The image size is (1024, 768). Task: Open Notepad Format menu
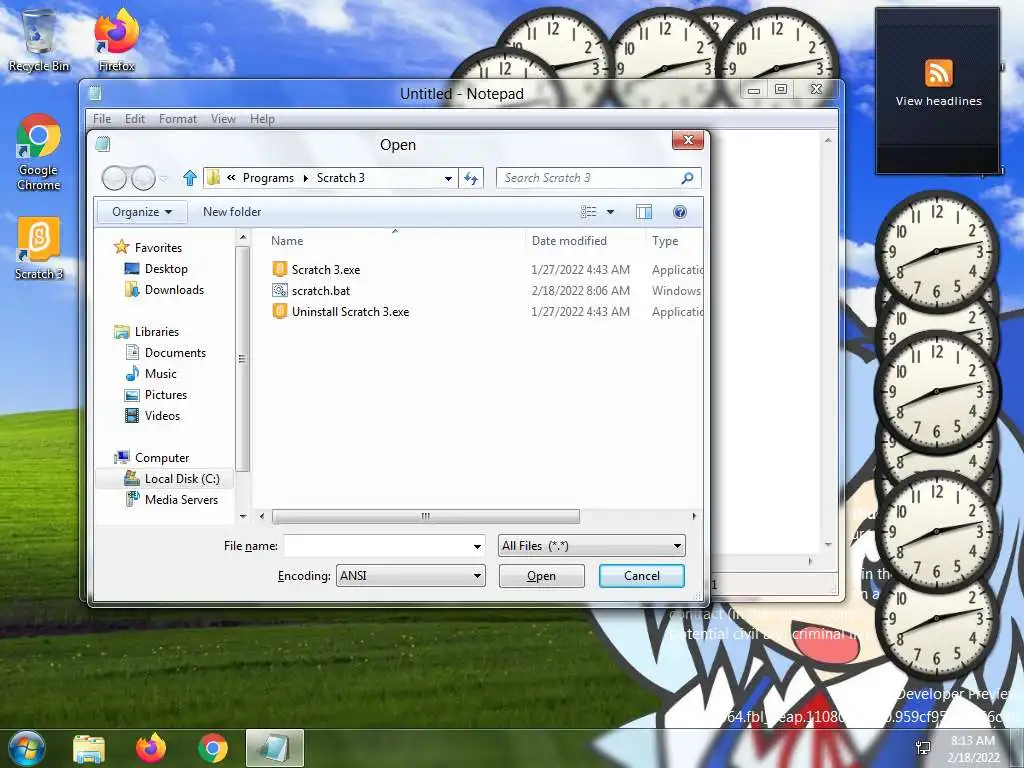pyautogui.click(x=178, y=119)
